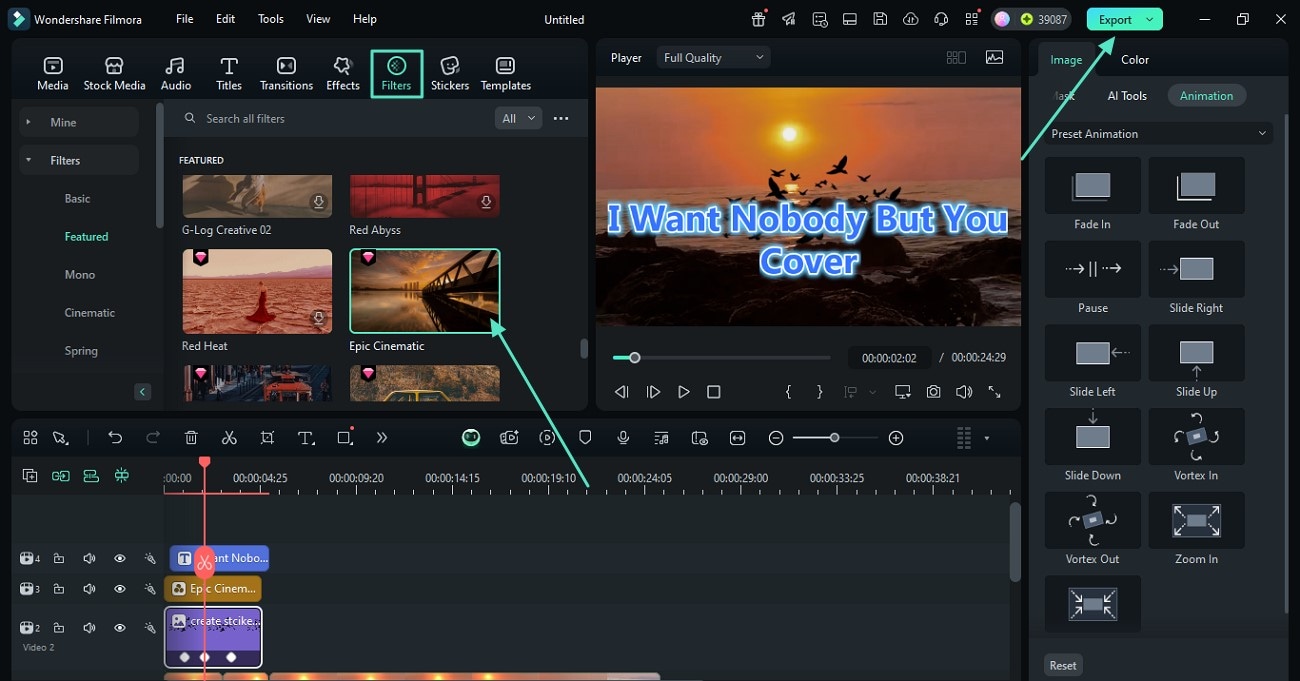Take a snapshot with the camera icon
The width and height of the screenshot is (1300, 681).
coord(933,392)
